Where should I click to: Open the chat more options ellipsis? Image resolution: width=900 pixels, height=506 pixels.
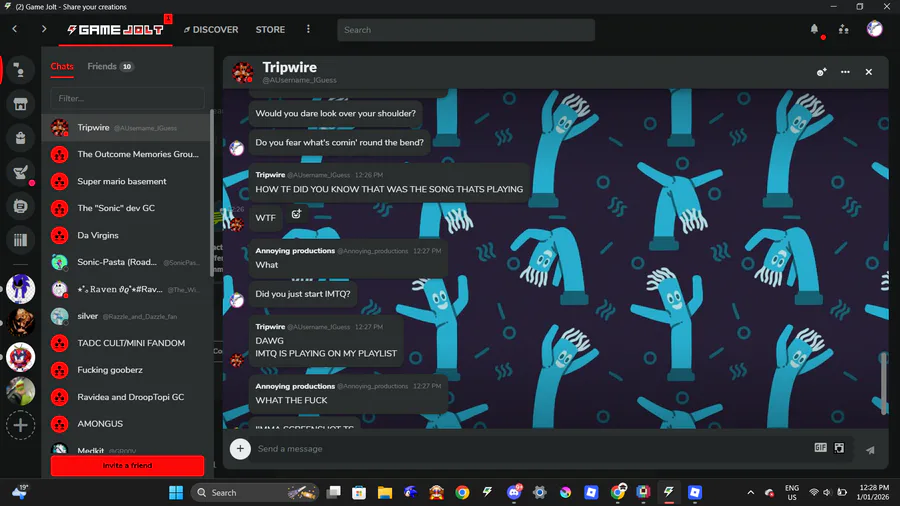(845, 72)
